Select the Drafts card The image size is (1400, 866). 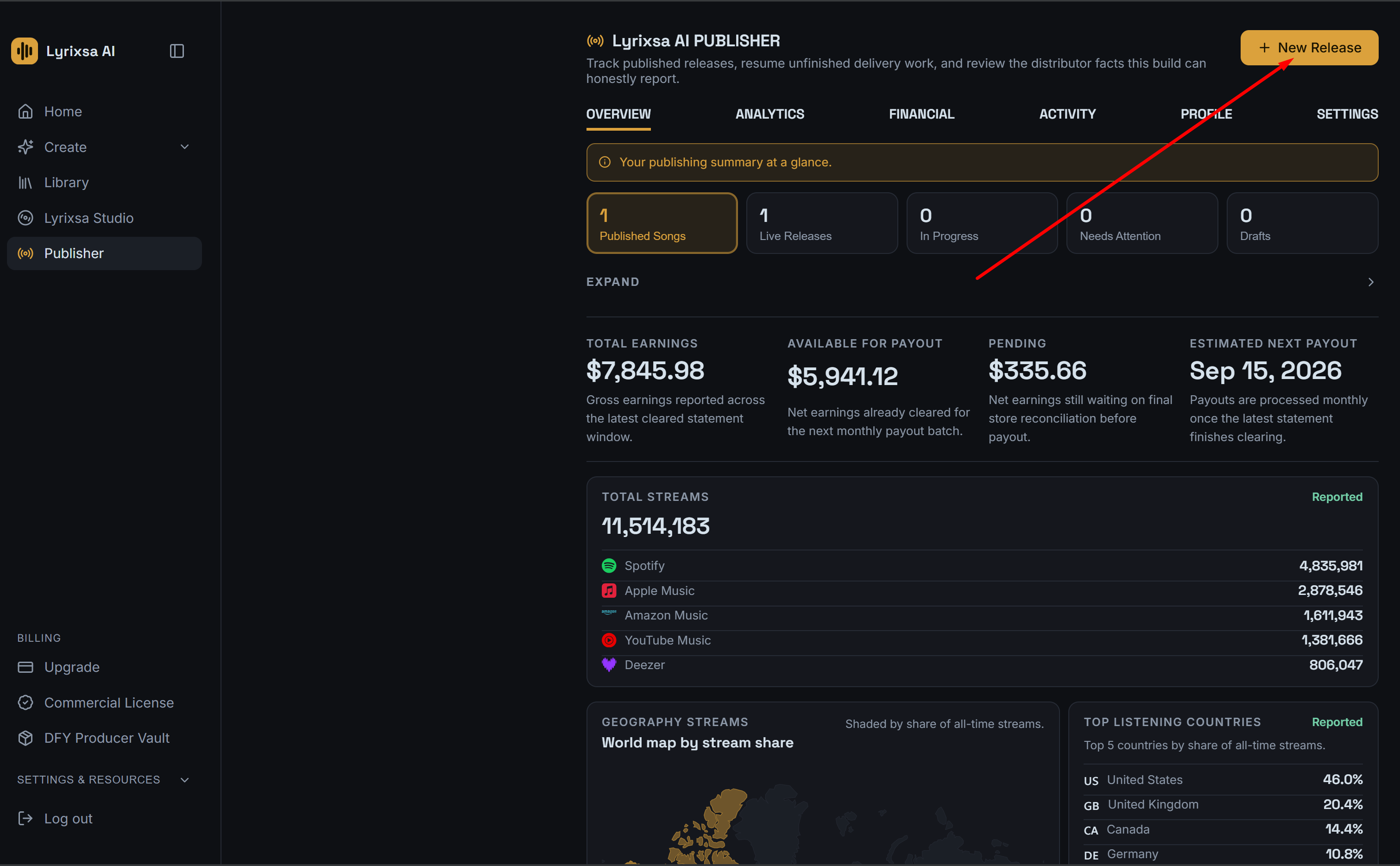[1302, 223]
